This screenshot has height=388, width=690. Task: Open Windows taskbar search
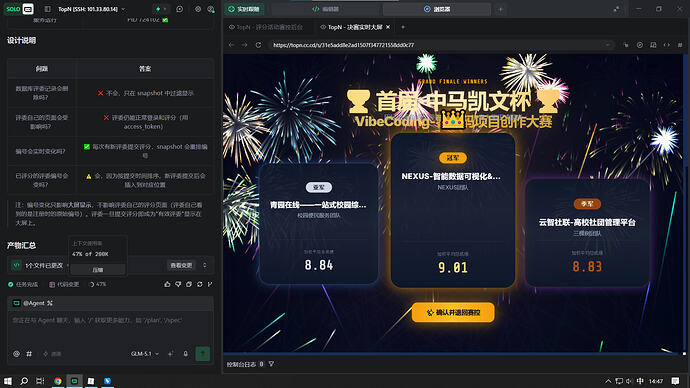[24, 381]
